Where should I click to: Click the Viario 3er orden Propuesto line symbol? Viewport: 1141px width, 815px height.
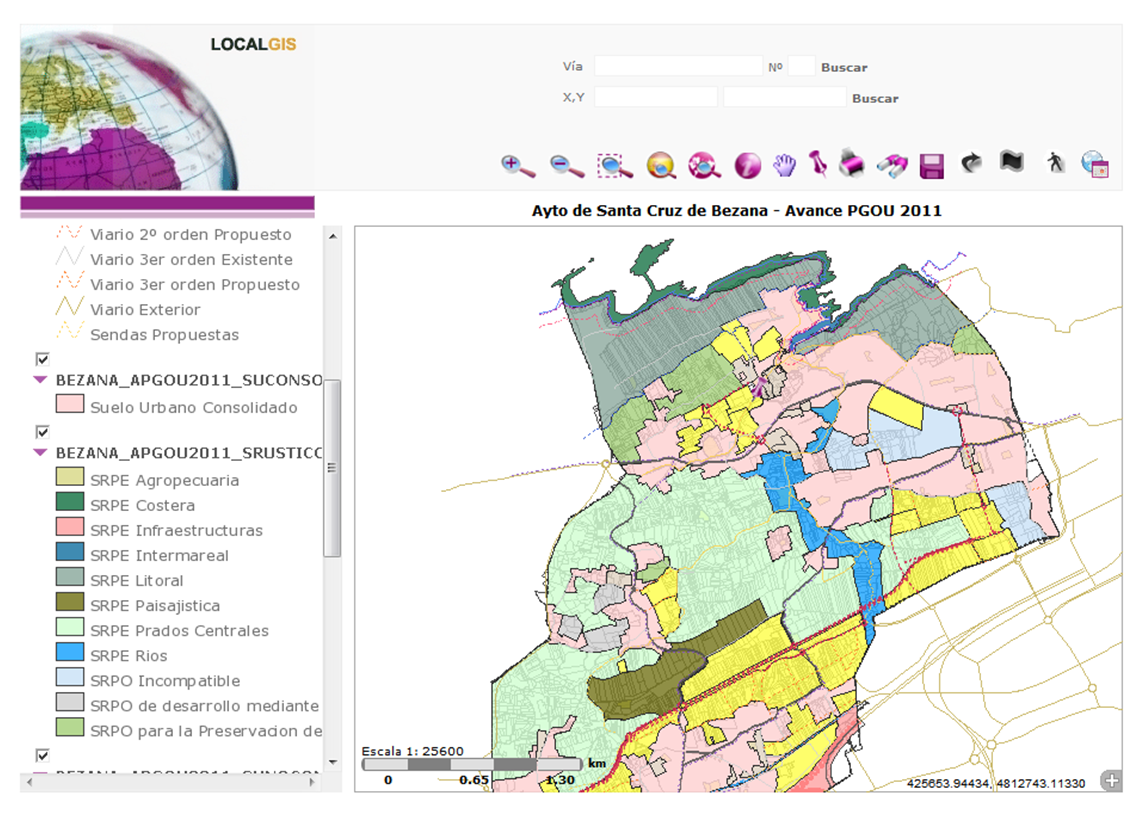coord(69,282)
